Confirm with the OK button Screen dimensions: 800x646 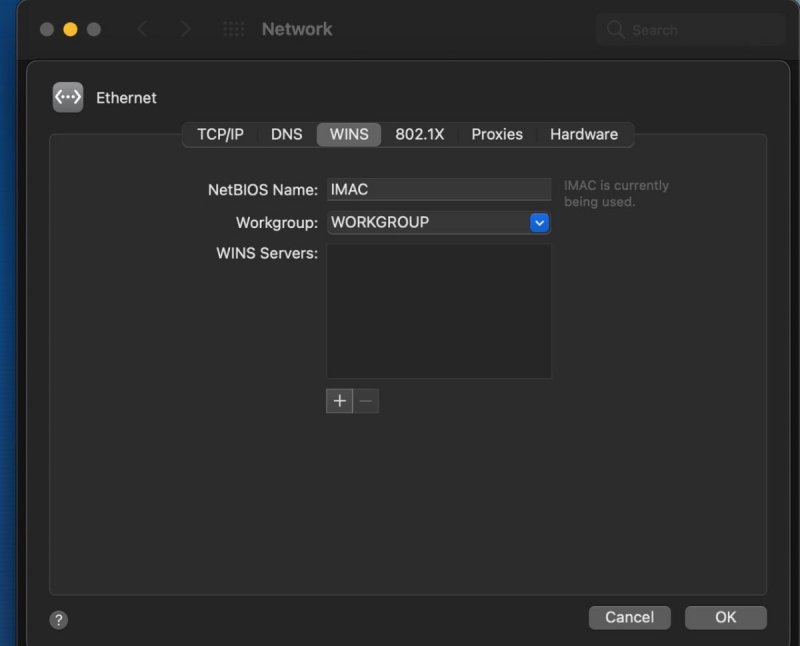(x=725, y=617)
